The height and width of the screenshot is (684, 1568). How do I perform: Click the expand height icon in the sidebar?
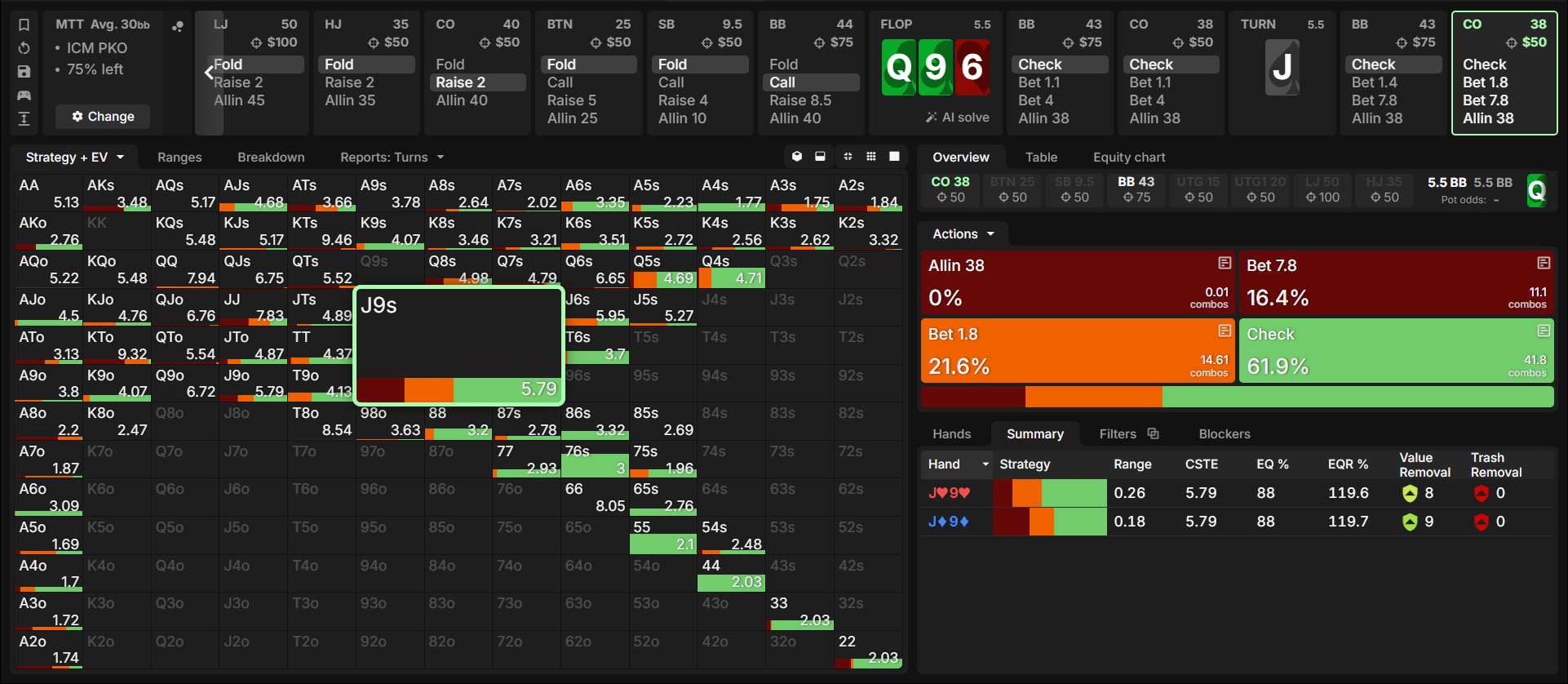click(24, 119)
